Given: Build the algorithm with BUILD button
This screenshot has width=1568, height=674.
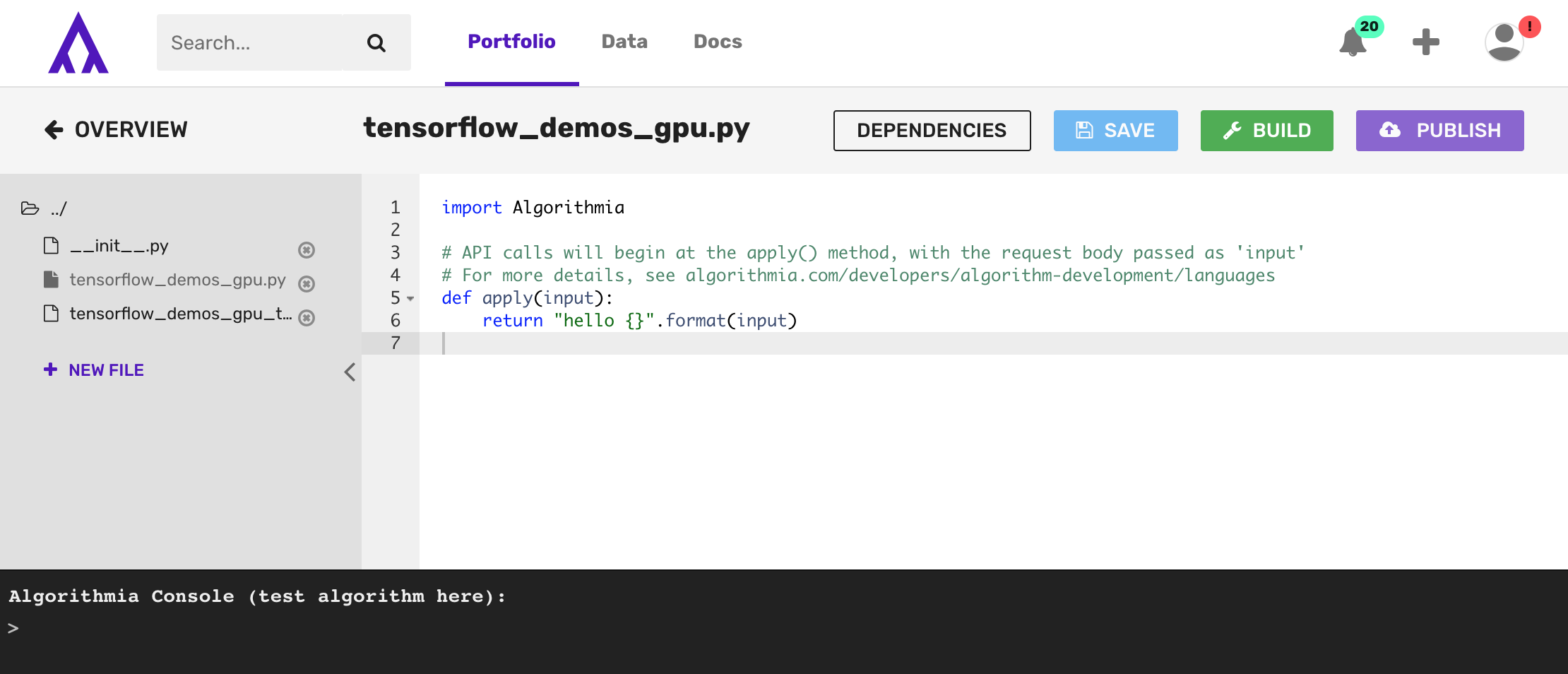Looking at the screenshot, I should pos(1266,131).
